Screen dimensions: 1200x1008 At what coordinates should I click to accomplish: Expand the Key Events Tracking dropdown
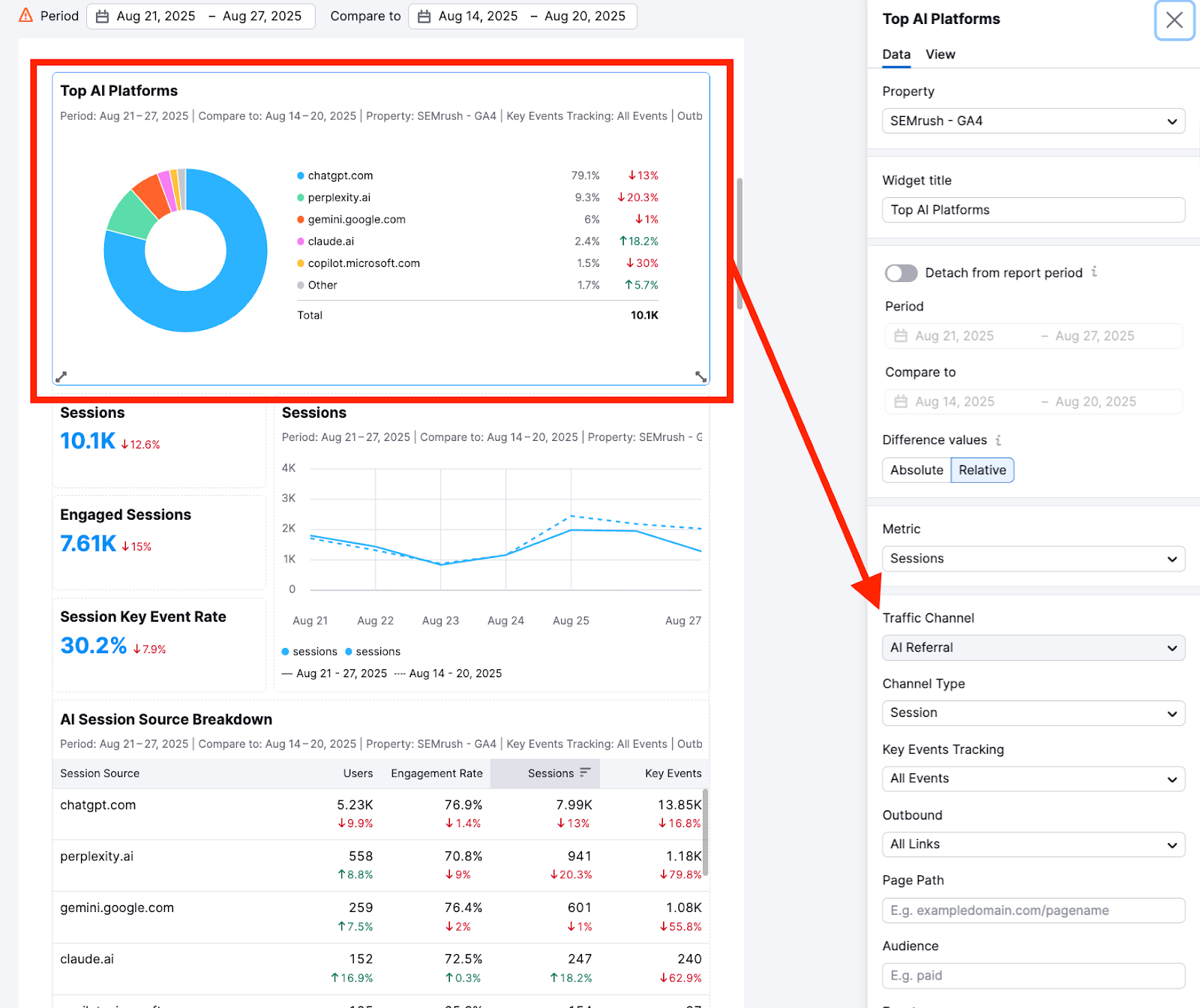point(1033,778)
